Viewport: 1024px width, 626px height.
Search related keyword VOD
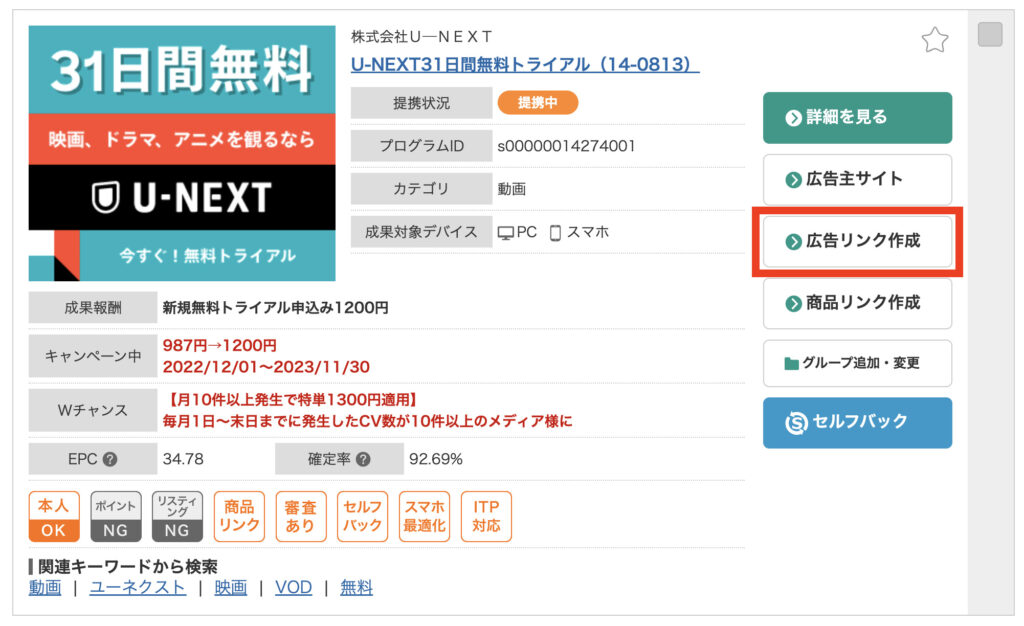click(x=293, y=587)
